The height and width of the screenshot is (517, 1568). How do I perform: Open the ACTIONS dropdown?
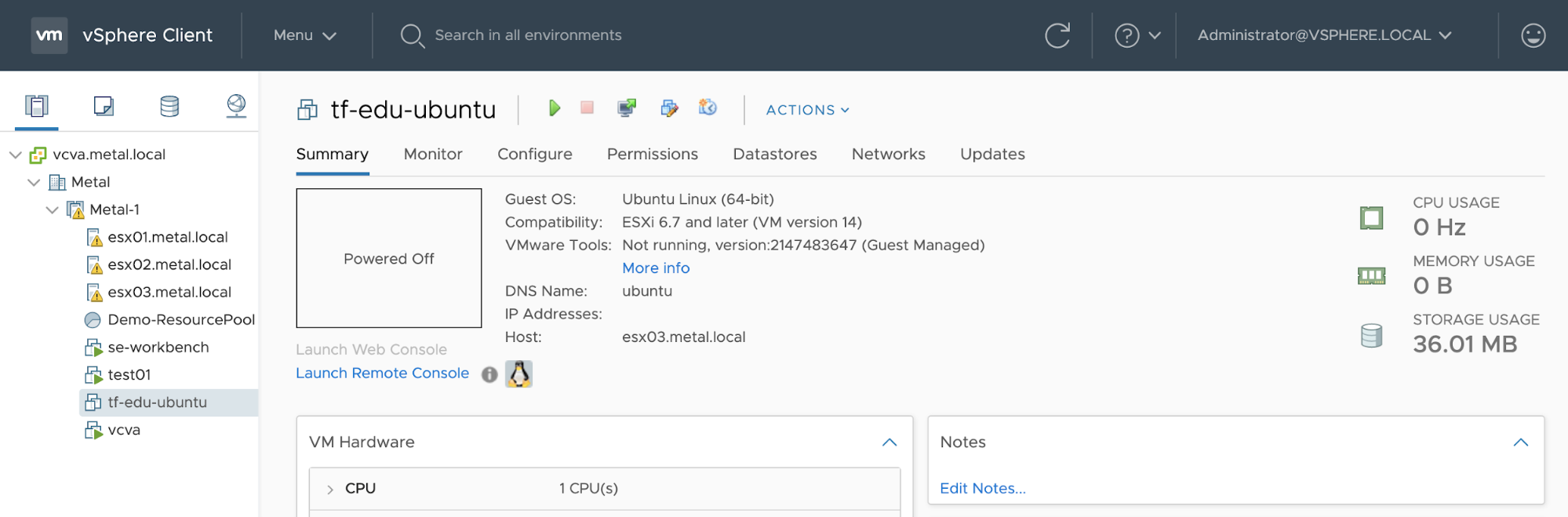[x=808, y=110]
